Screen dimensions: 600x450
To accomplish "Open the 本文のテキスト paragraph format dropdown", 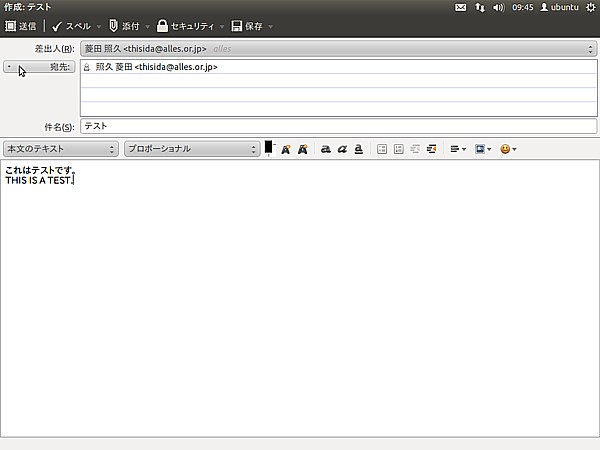I will coord(61,148).
